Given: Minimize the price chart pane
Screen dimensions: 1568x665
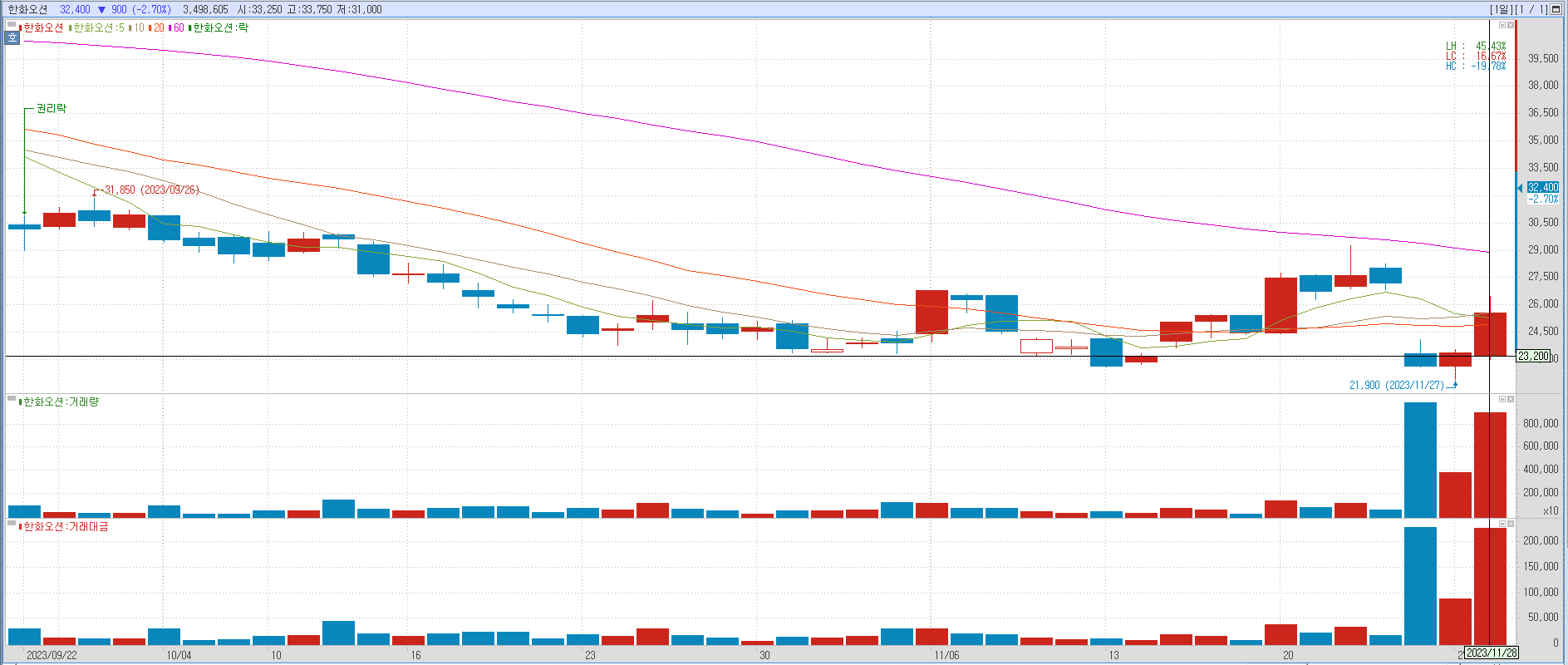Looking at the screenshot, I should click(1502, 25).
